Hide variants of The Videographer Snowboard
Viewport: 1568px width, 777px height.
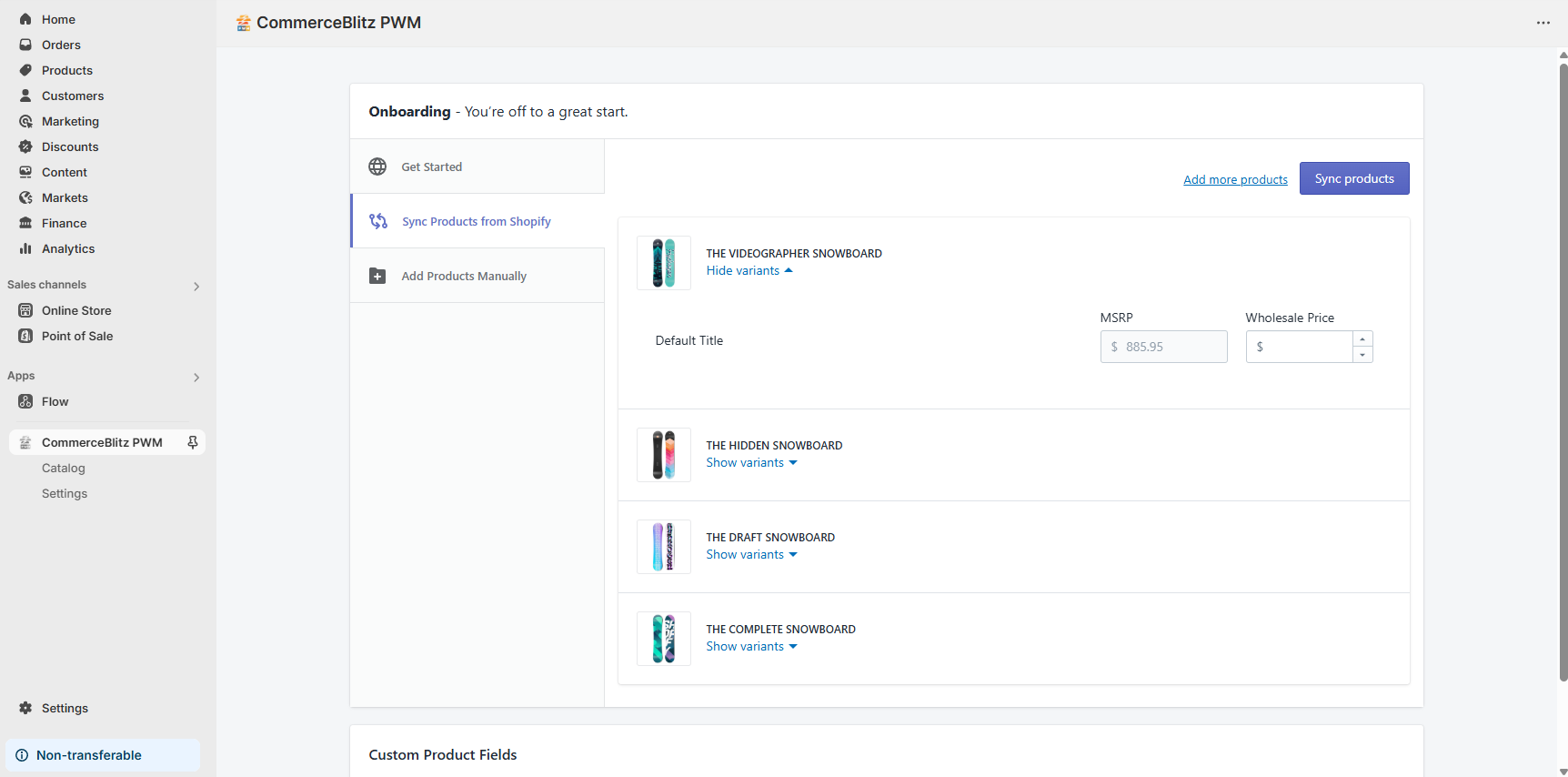click(749, 271)
